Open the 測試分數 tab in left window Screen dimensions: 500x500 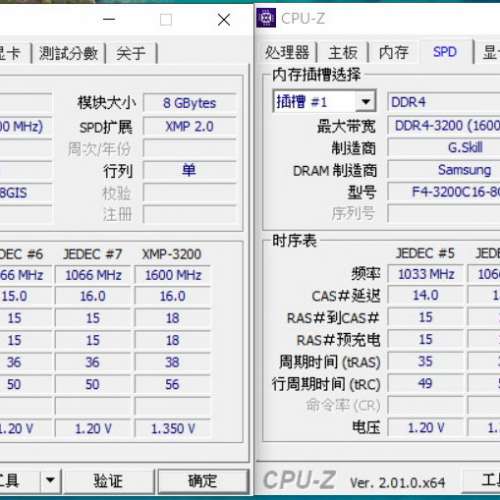point(69,53)
